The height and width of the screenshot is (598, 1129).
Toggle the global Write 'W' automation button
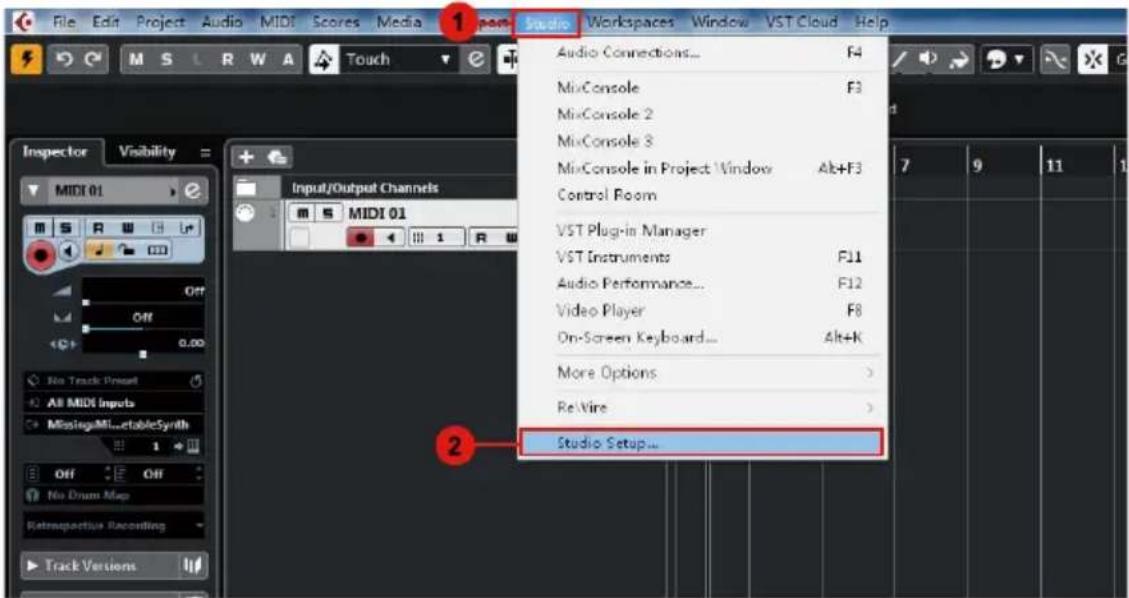tap(257, 60)
